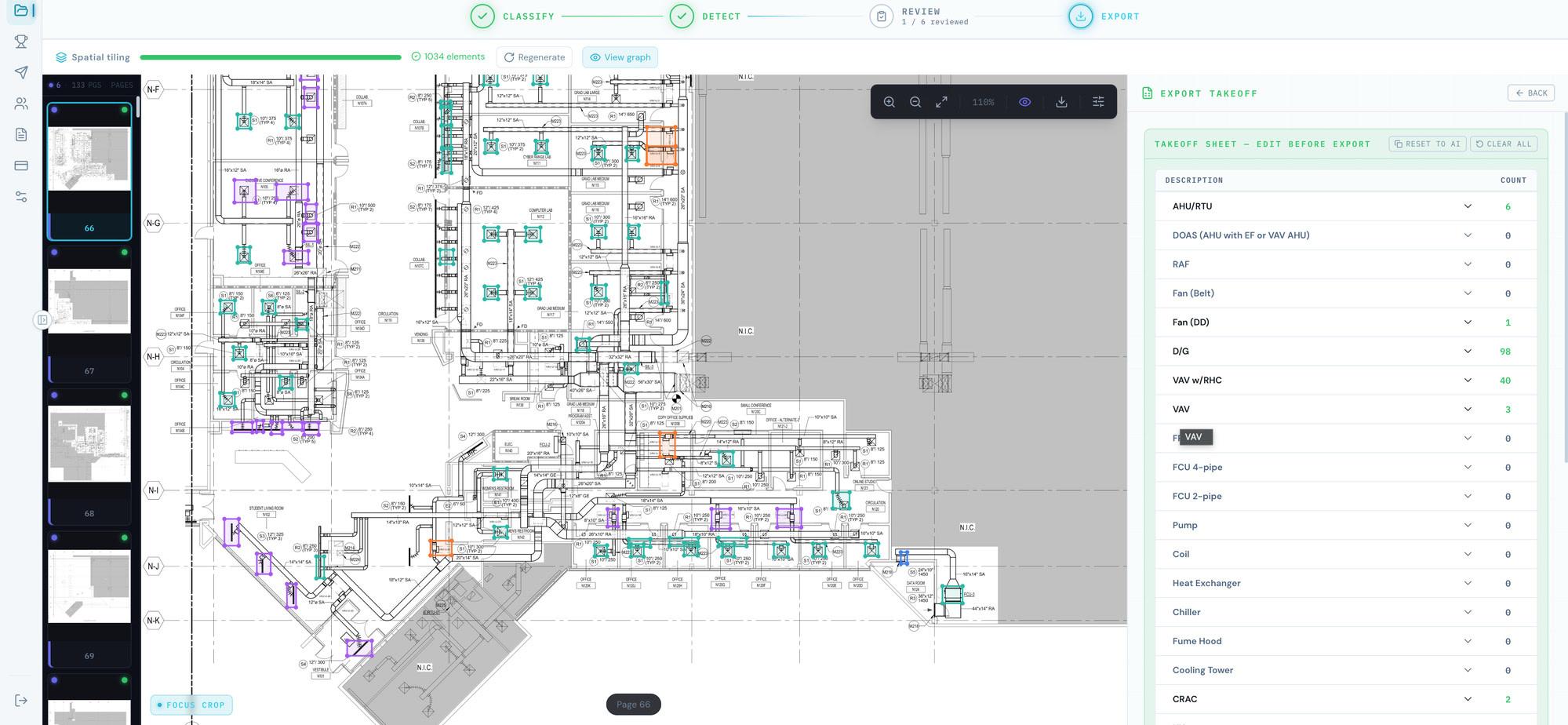Click the Export Takeoff sheet icon
The width and height of the screenshot is (1568, 725).
tap(1148, 93)
